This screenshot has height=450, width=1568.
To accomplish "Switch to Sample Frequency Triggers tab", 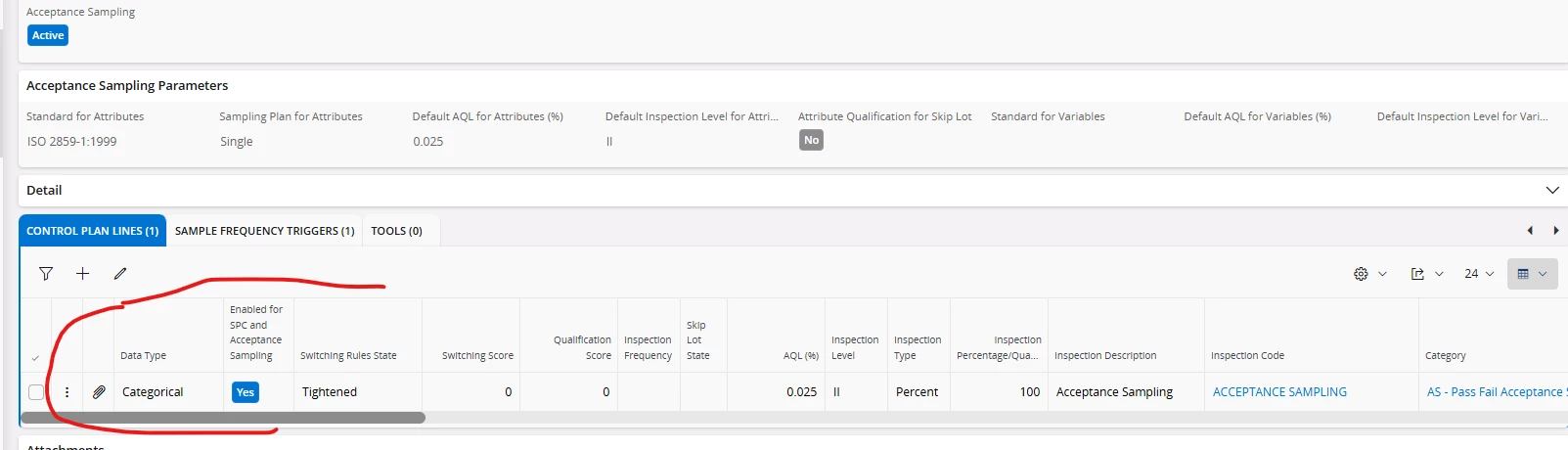I will tap(264, 231).
